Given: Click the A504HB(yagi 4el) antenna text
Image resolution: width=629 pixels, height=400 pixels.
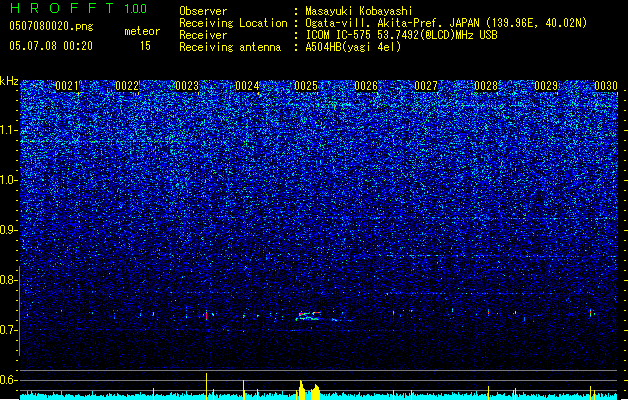Looking at the screenshot, I should 353,47.
